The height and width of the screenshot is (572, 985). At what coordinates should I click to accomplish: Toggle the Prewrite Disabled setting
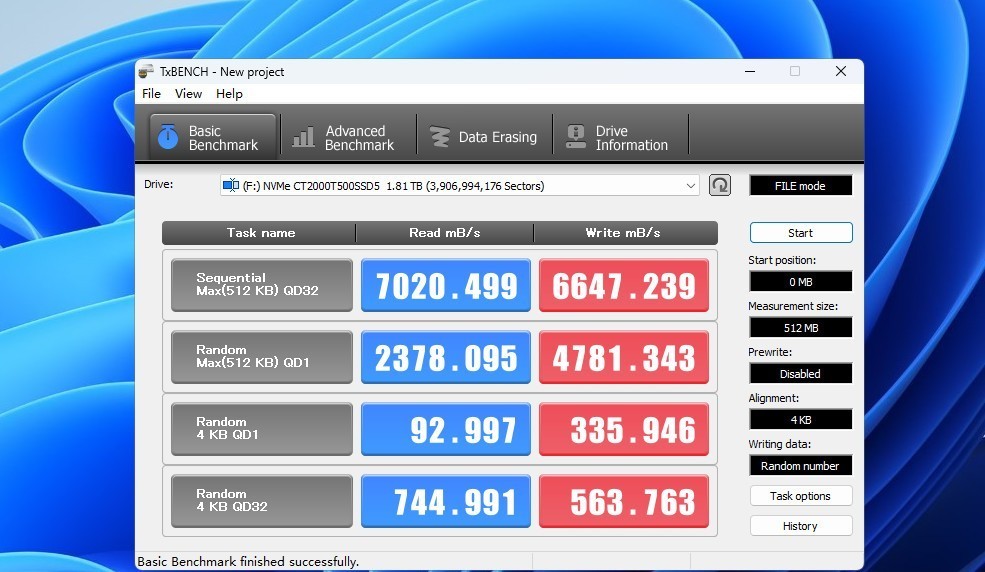point(801,374)
